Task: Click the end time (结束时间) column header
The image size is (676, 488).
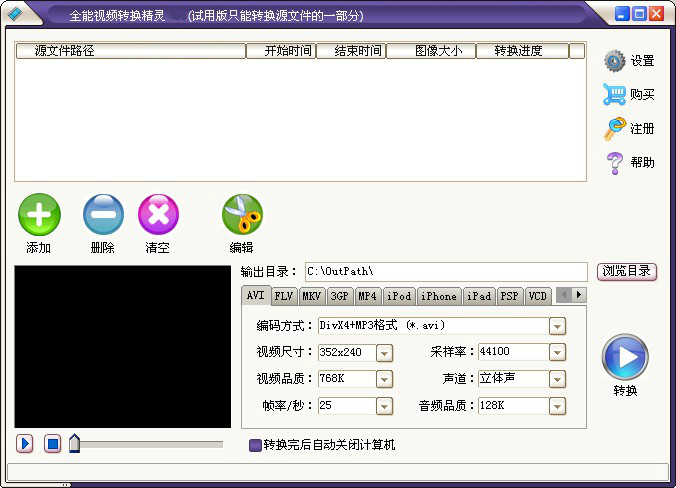Action: (351, 51)
